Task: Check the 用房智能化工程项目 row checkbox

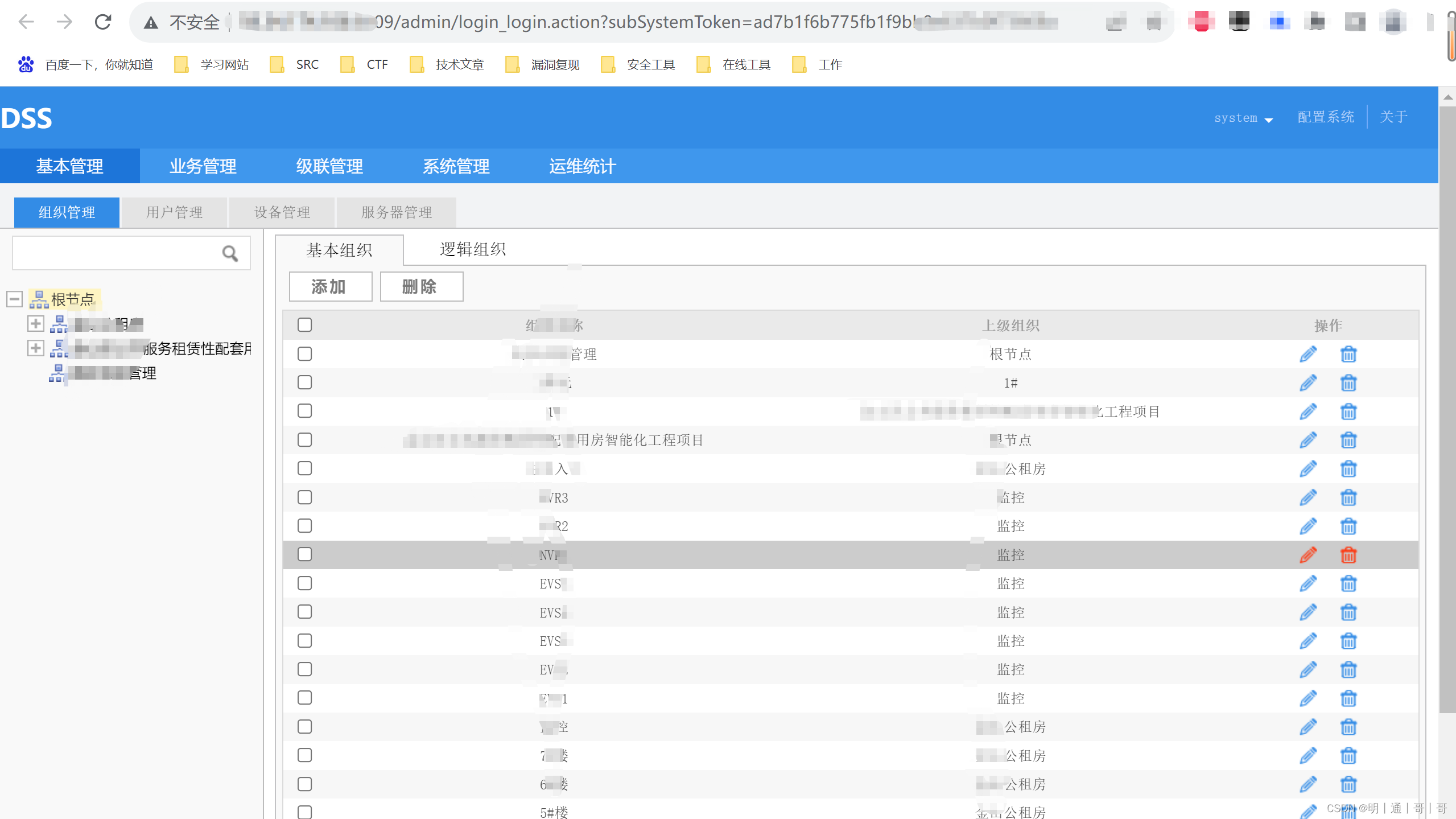Action: (x=305, y=440)
